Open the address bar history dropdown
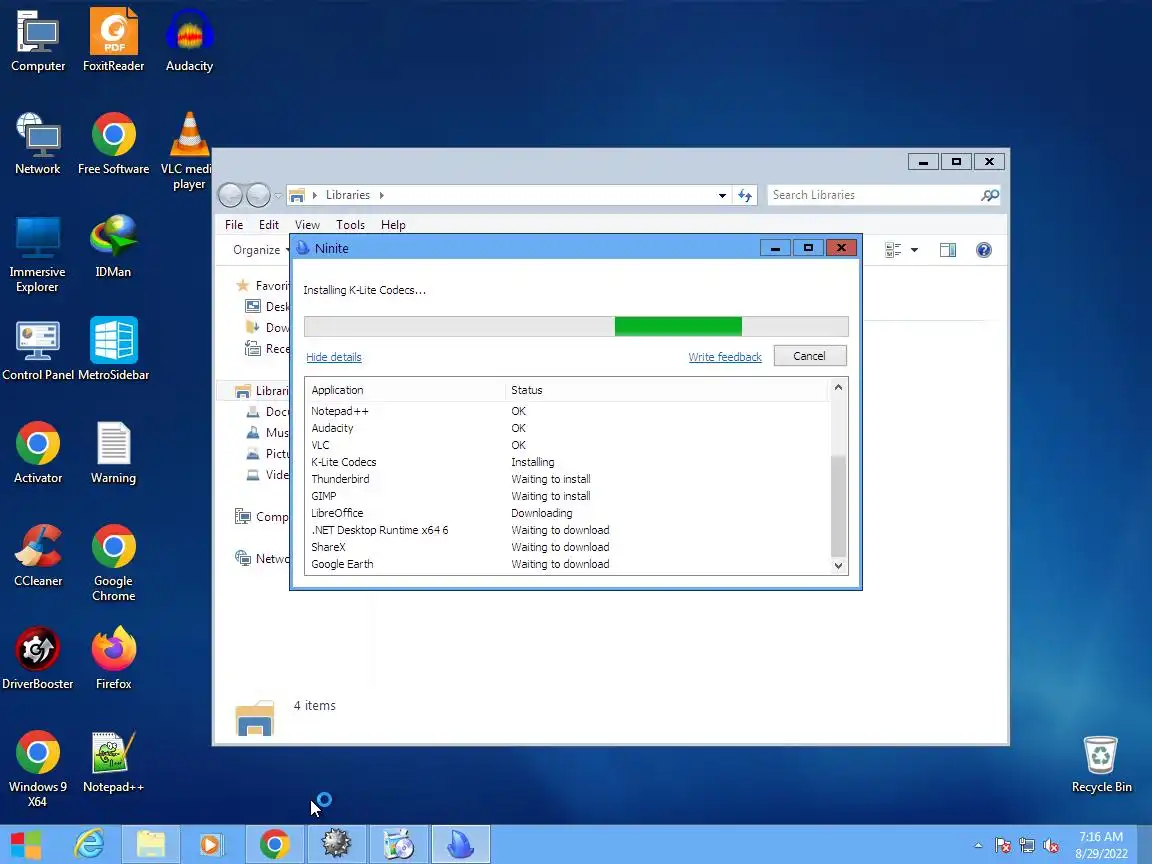Image resolution: width=1152 pixels, height=864 pixels. click(722, 195)
